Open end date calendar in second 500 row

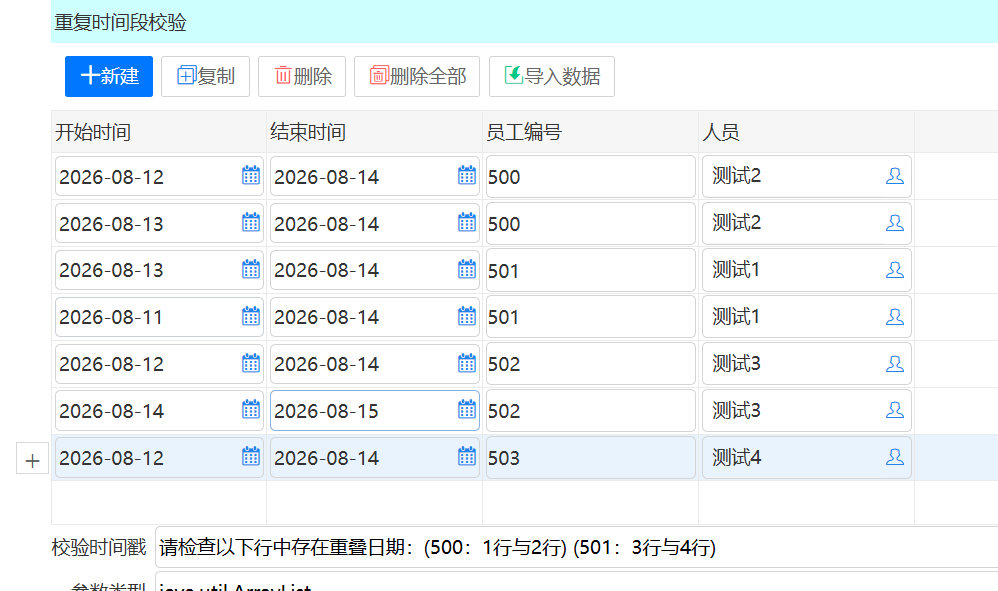pos(467,223)
